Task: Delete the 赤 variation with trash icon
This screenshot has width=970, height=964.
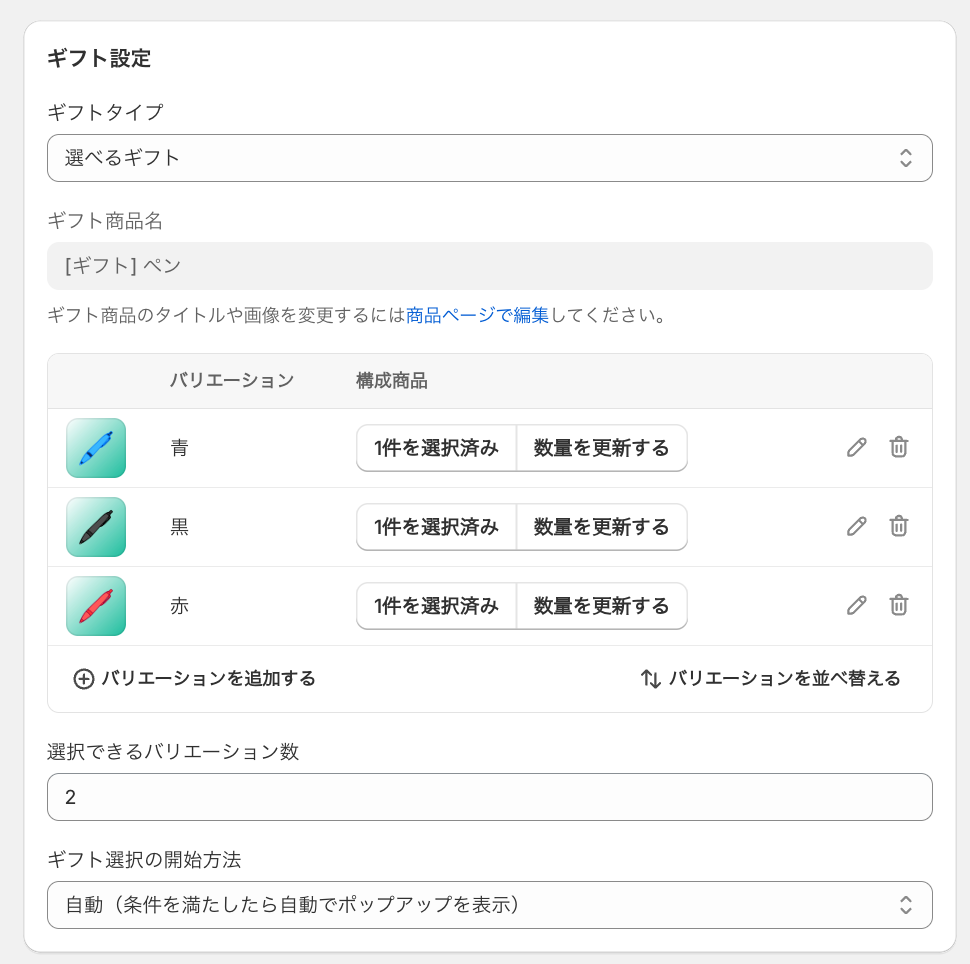Action: tap(899, 605)
